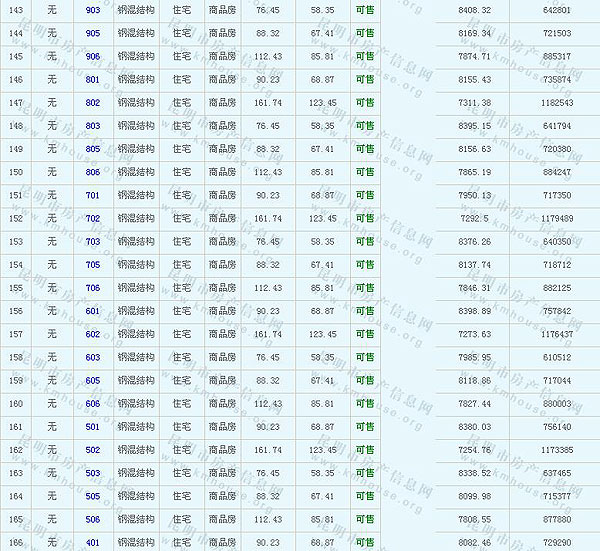Click row number 163 cell
This screenshot has height=551, width=600.
coord(16,473)
